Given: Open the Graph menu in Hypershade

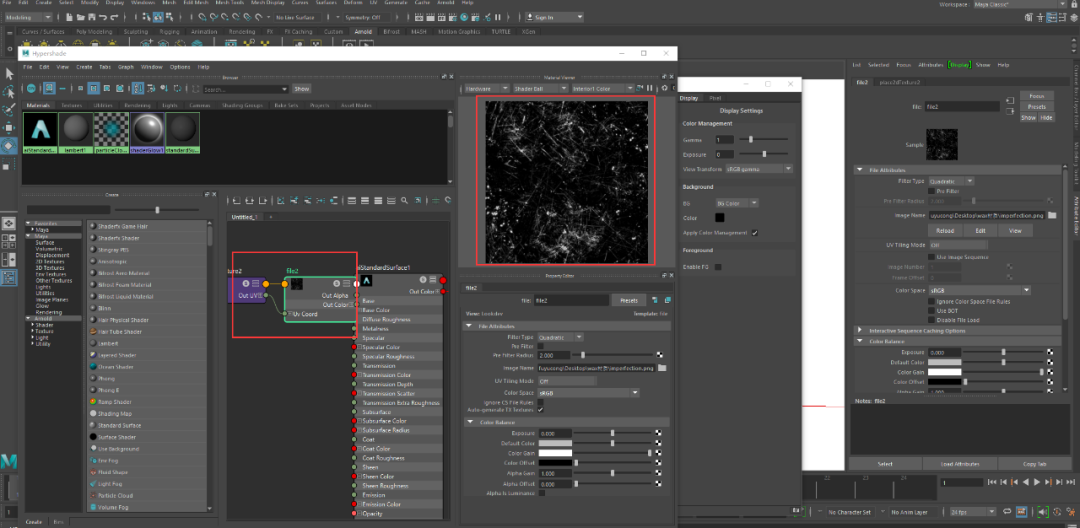Looking at the screenshot, I should pyautogui.click(x=126, y=67).
